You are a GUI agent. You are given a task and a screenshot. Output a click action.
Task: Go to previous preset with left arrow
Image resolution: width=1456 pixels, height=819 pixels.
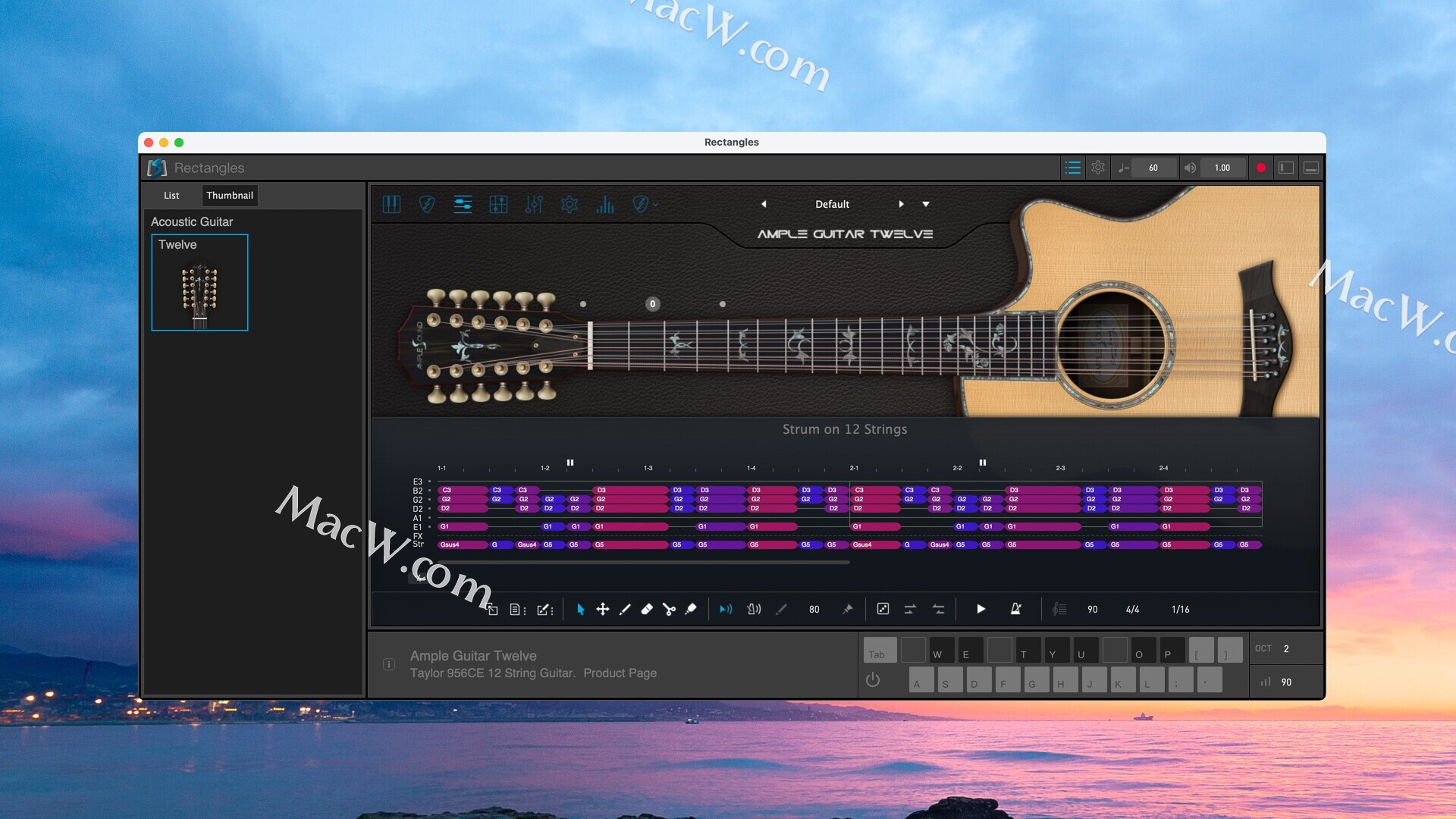click(764, 204)
